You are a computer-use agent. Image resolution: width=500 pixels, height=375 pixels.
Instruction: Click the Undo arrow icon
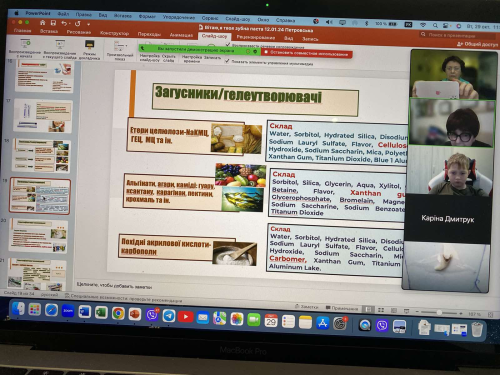(x=64, y=23)
